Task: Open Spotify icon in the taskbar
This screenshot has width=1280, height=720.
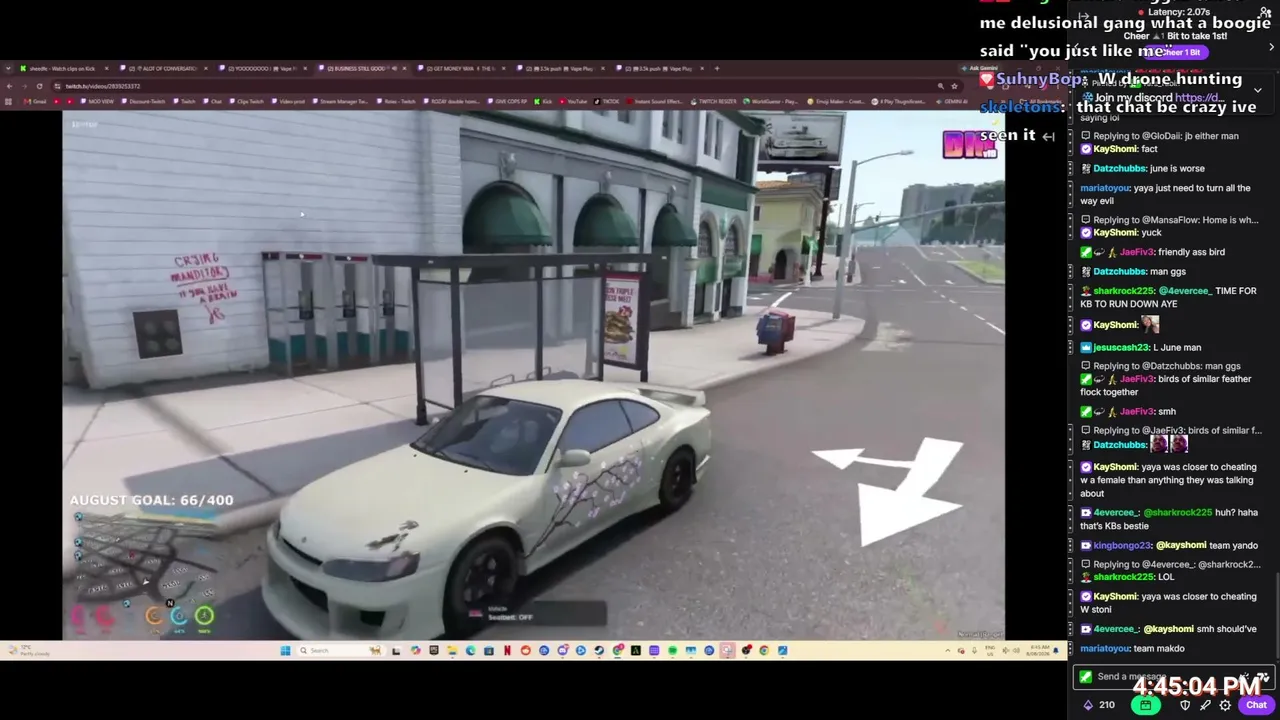Action: pyautogui.click(x=672, y=651)
